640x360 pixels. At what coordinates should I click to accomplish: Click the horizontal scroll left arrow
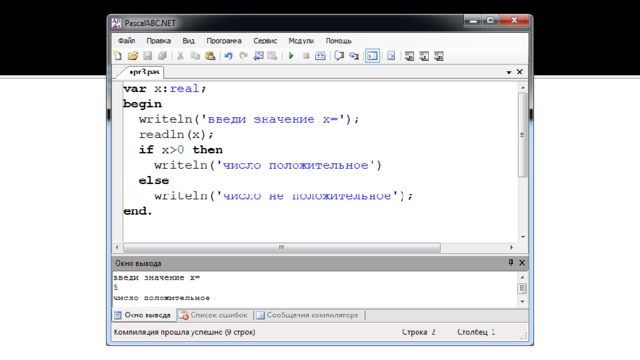pyautogui.click(x=118, y=247)
